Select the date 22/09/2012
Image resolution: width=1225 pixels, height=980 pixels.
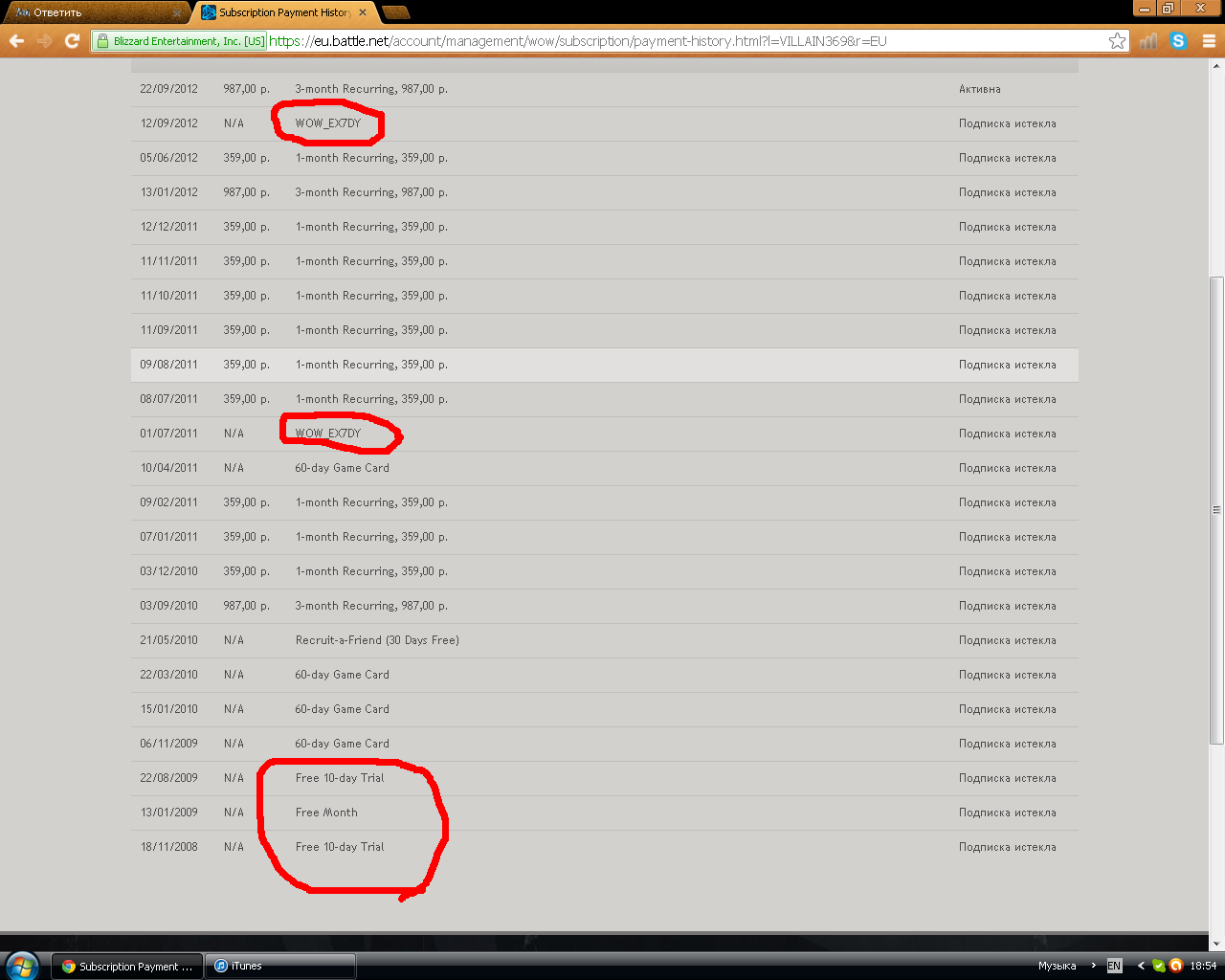(169, 89)
